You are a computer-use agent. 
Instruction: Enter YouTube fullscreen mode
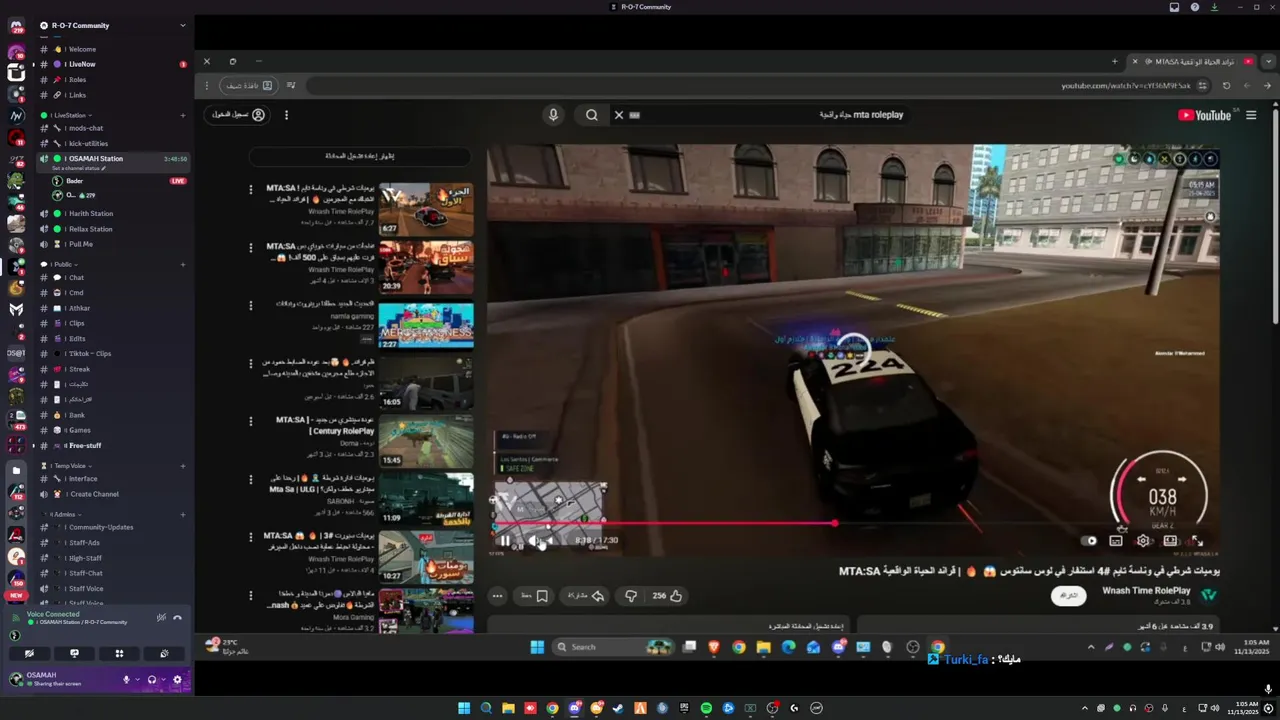1197,541
